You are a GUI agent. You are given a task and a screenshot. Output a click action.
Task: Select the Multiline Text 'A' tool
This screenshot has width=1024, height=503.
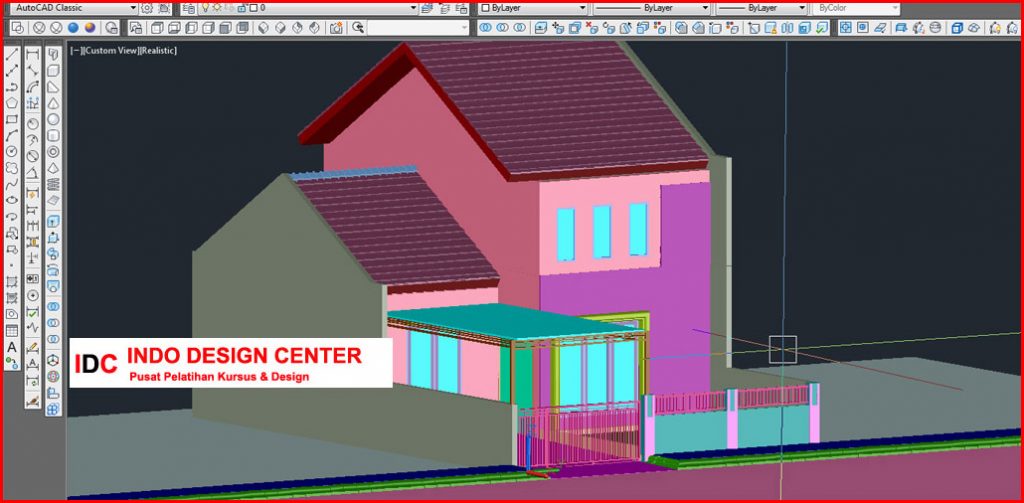pyautogui.click(x=12, y=347)
